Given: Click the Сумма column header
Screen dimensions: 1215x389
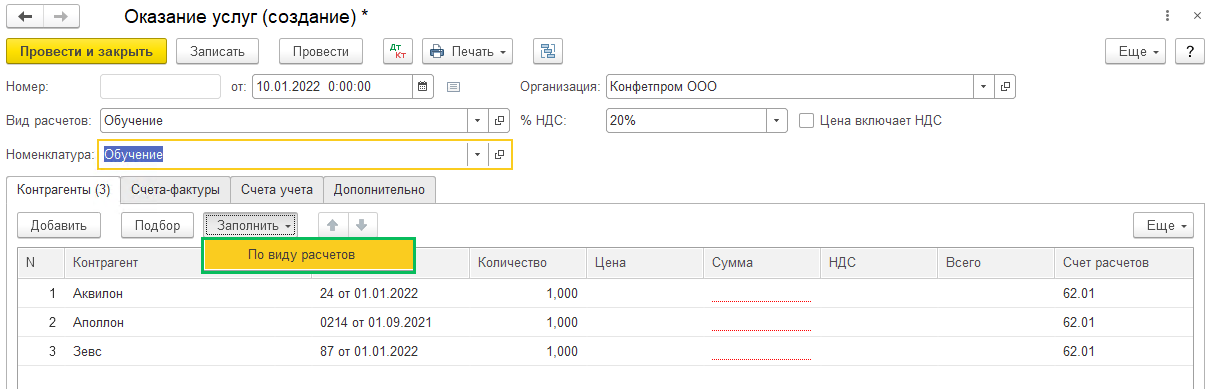Looking at the screenshot, I should 761,263.
